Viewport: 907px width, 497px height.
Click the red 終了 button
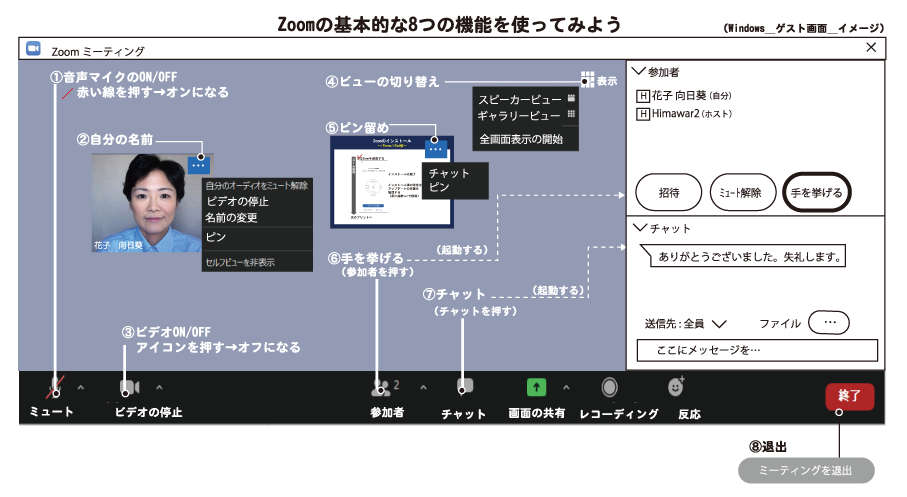tap(849, 395)
